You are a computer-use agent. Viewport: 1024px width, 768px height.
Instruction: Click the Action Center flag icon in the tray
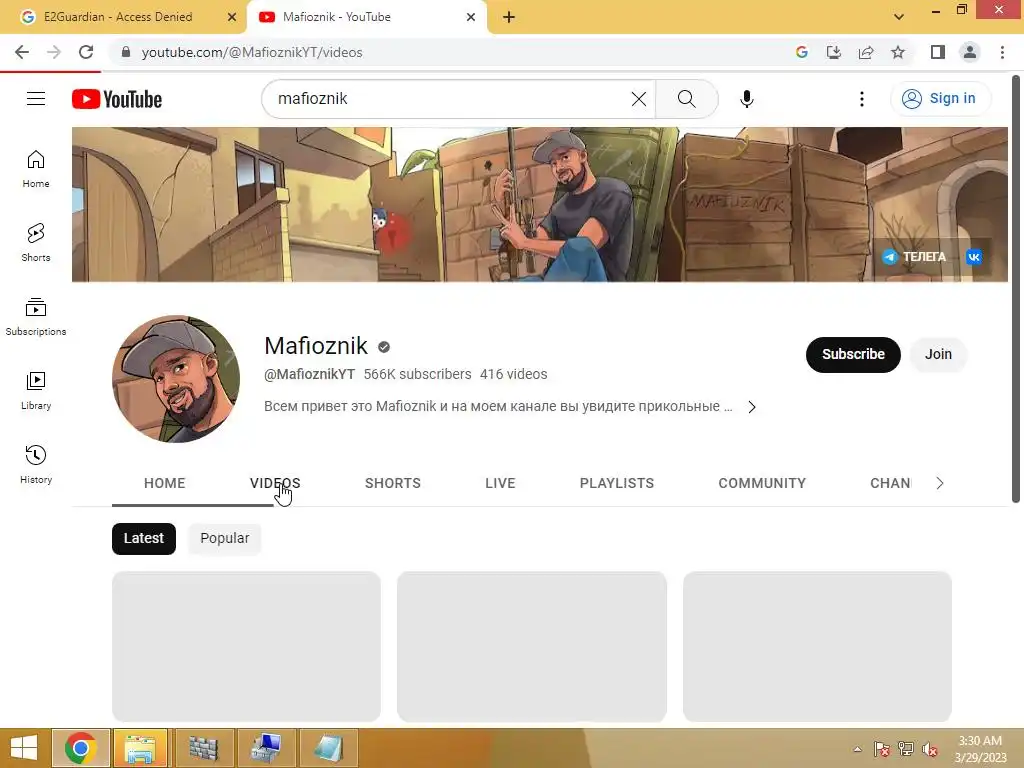pos(882,749)
